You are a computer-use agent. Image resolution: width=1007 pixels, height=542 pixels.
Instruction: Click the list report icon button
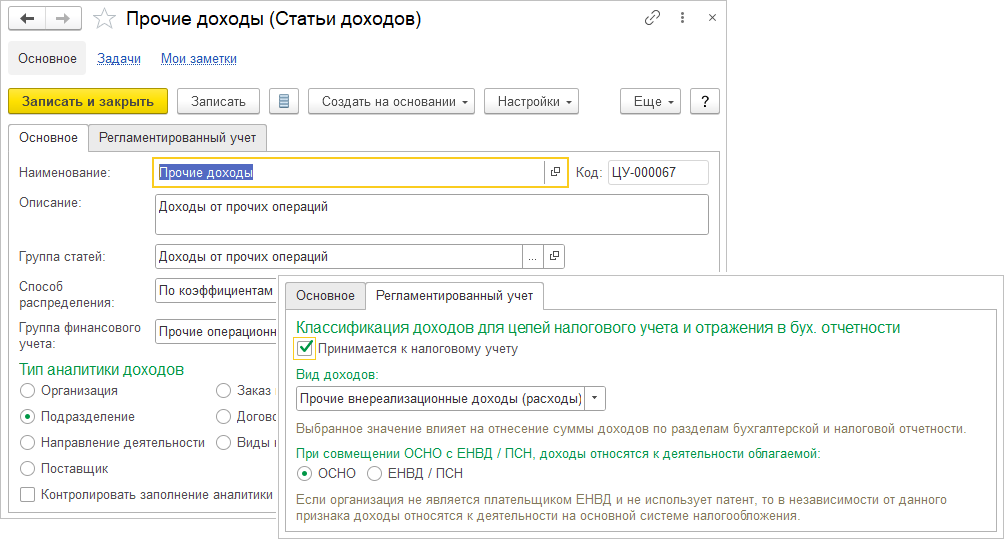pyautogui.click(x=284, y=101)
